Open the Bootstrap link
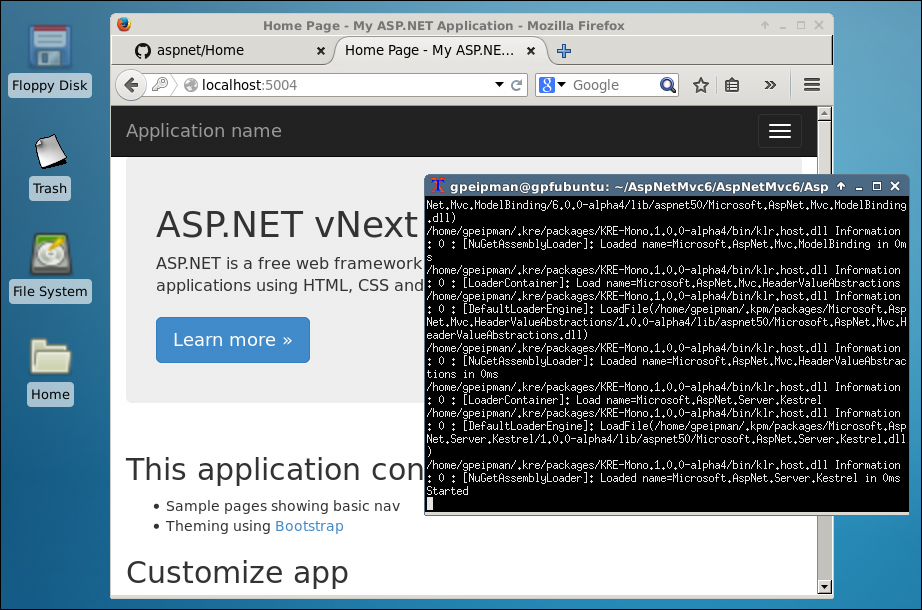Viewport: 922px width, 610px height. [309, 526]
